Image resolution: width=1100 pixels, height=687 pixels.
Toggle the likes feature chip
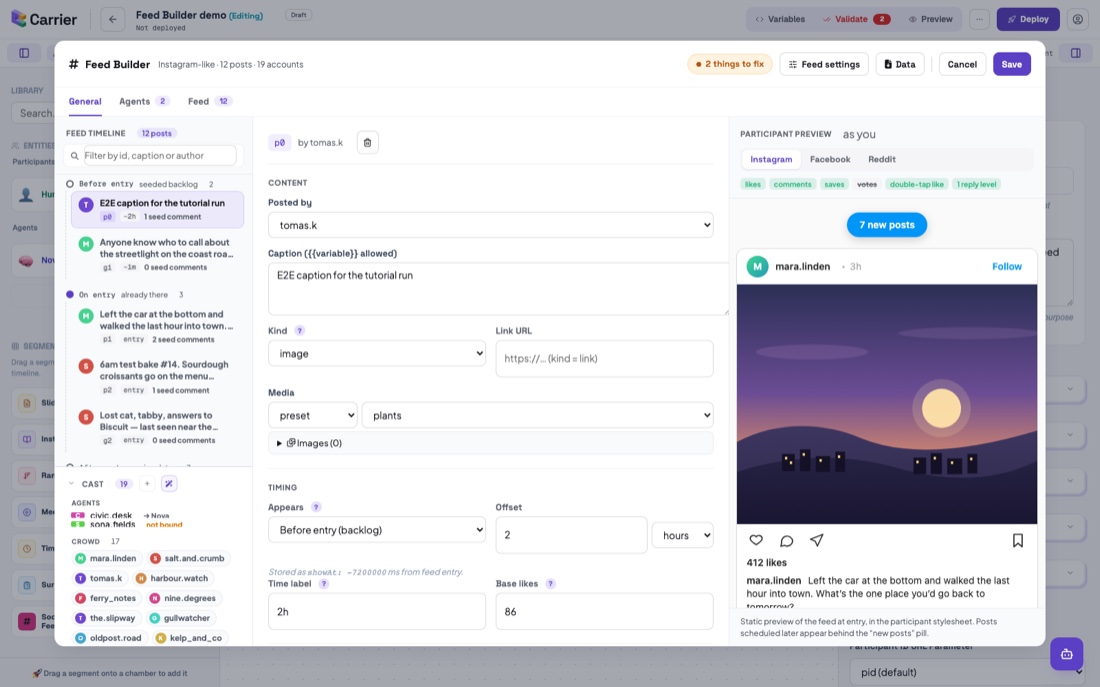(753, 185)
